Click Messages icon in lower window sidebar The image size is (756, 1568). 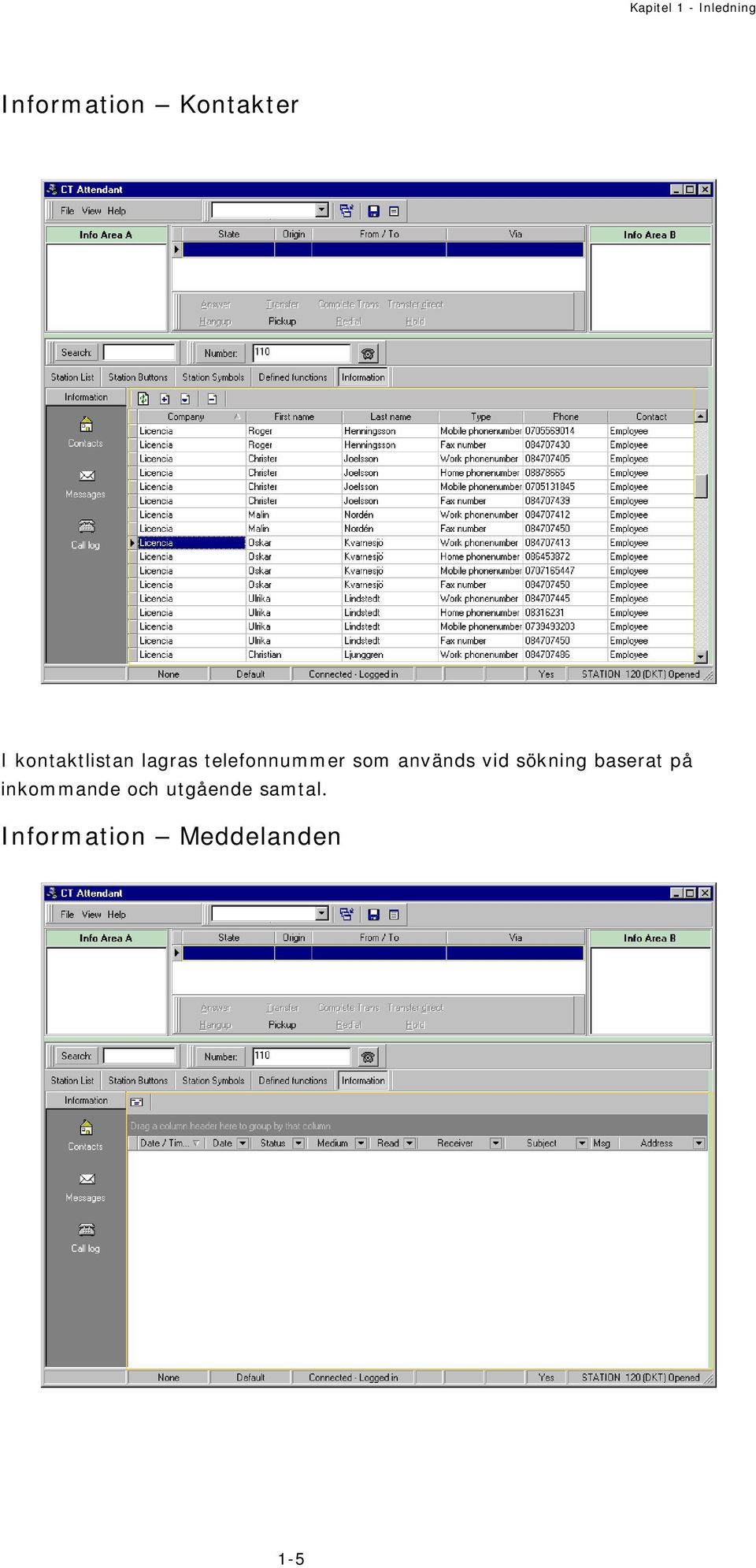[87, 1180]
